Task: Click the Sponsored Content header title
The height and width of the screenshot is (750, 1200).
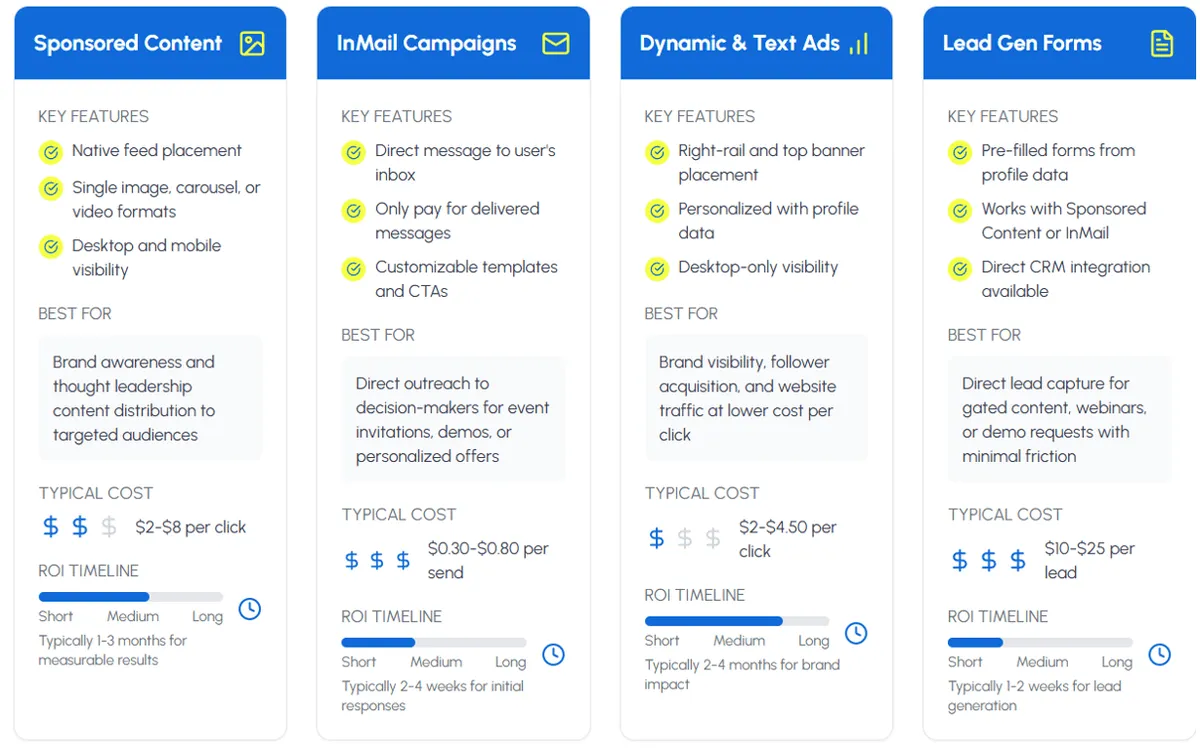Action: pos(128,44)
